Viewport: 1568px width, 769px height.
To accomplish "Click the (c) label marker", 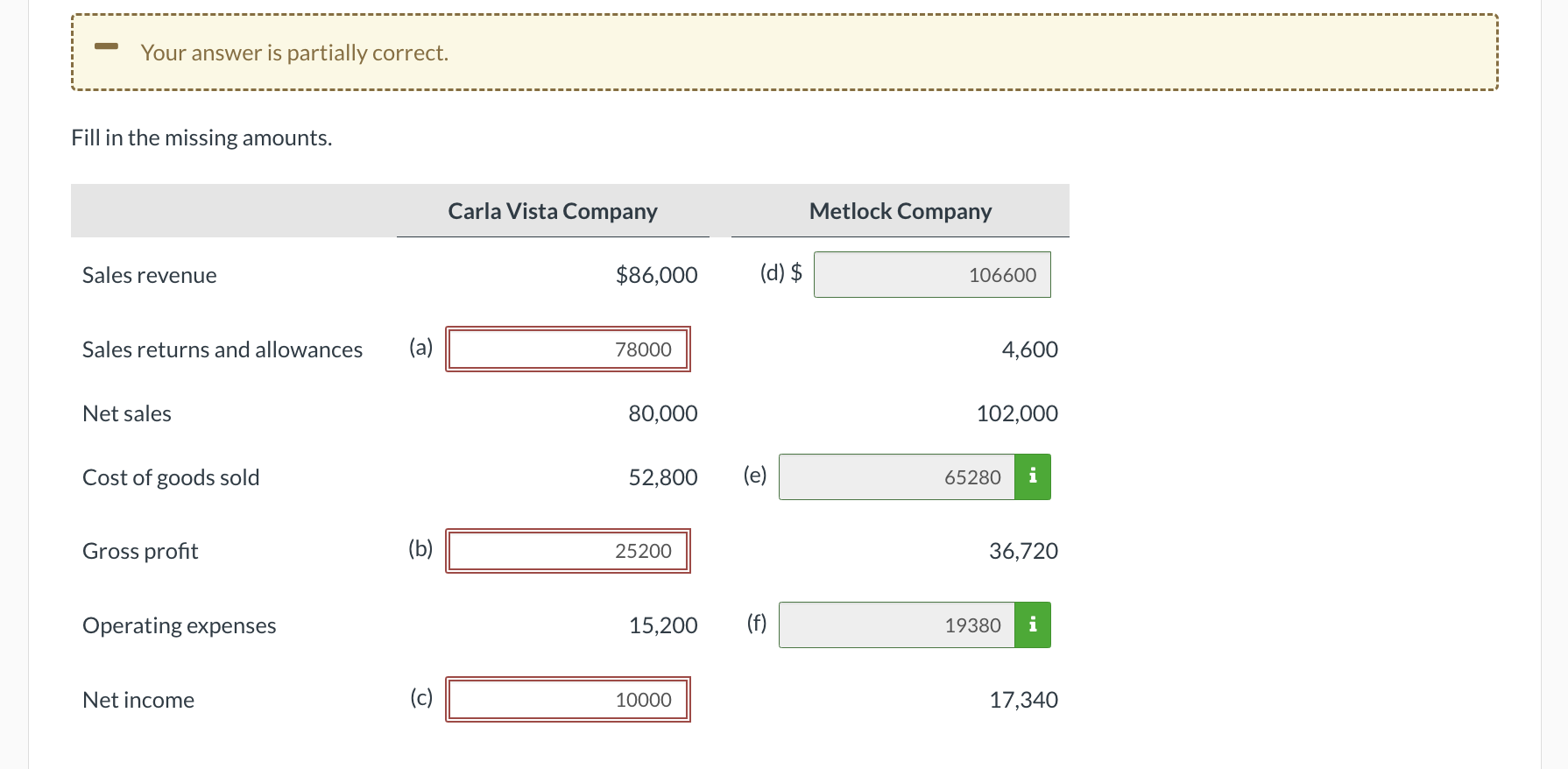I will tap(421, 697).
